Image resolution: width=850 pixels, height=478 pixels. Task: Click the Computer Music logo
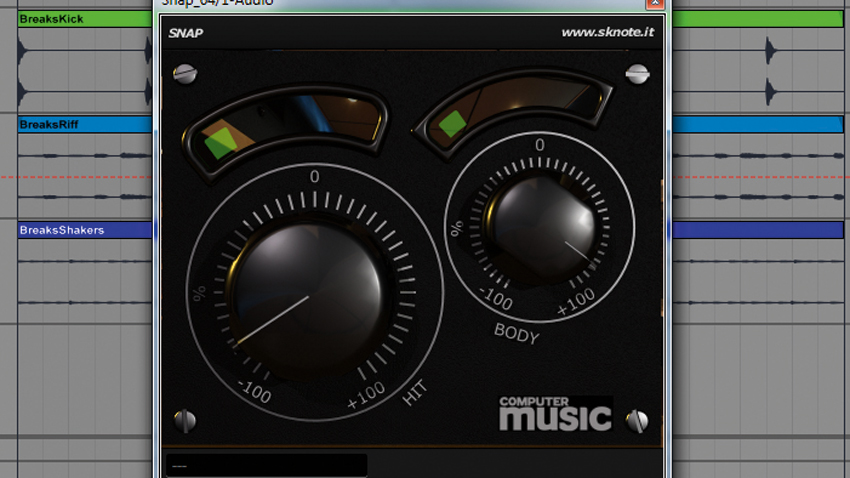[556, 414]
